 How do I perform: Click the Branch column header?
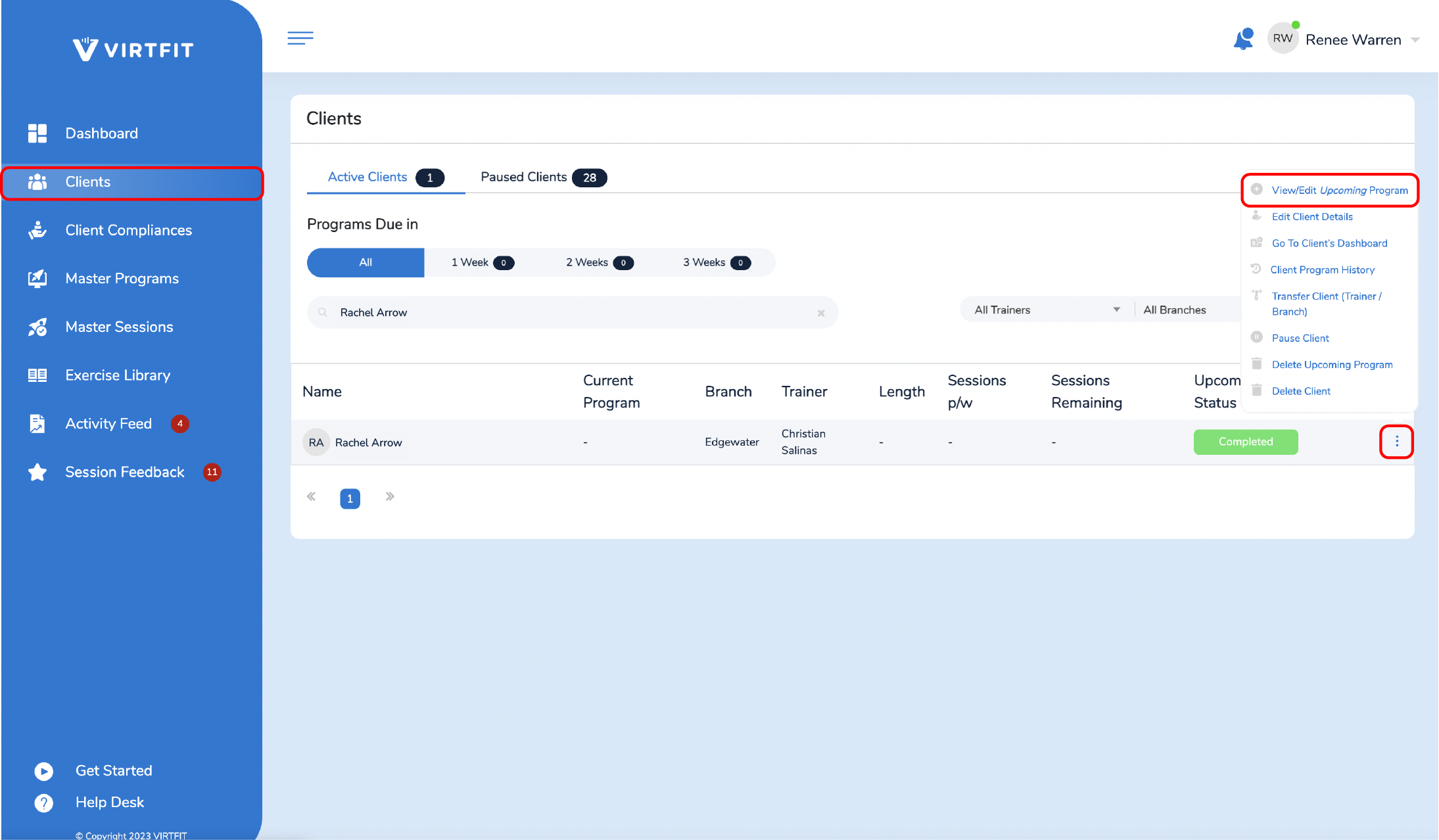click(x=728, y=392)
